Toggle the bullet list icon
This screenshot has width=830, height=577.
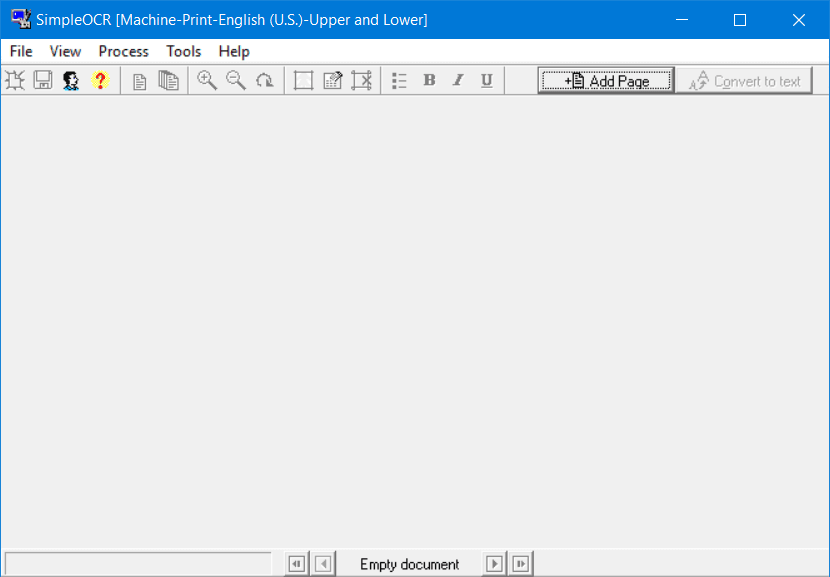(x=399, y=80)
